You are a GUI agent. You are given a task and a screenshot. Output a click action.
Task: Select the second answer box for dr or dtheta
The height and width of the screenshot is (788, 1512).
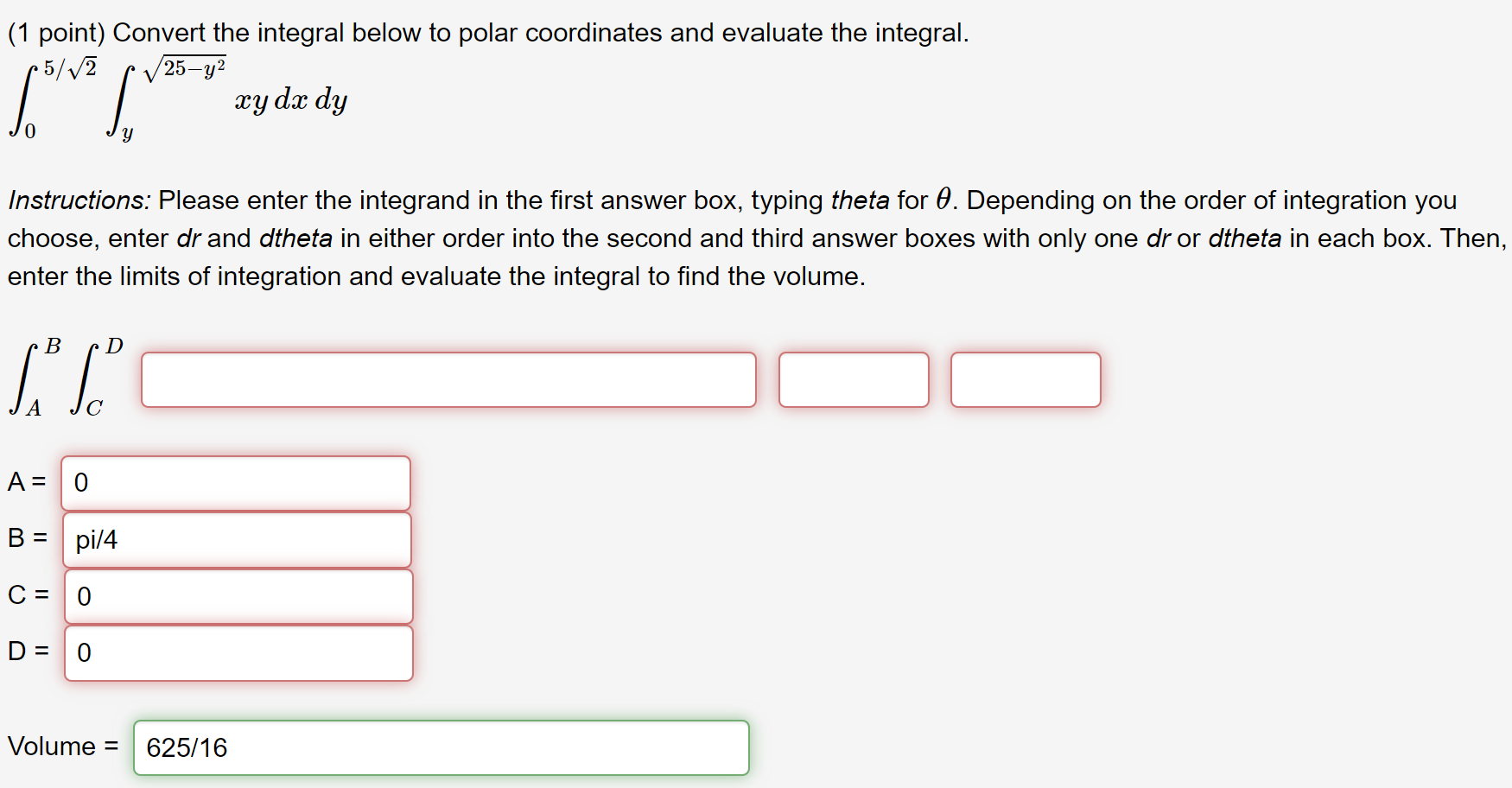tap(854, 379)
